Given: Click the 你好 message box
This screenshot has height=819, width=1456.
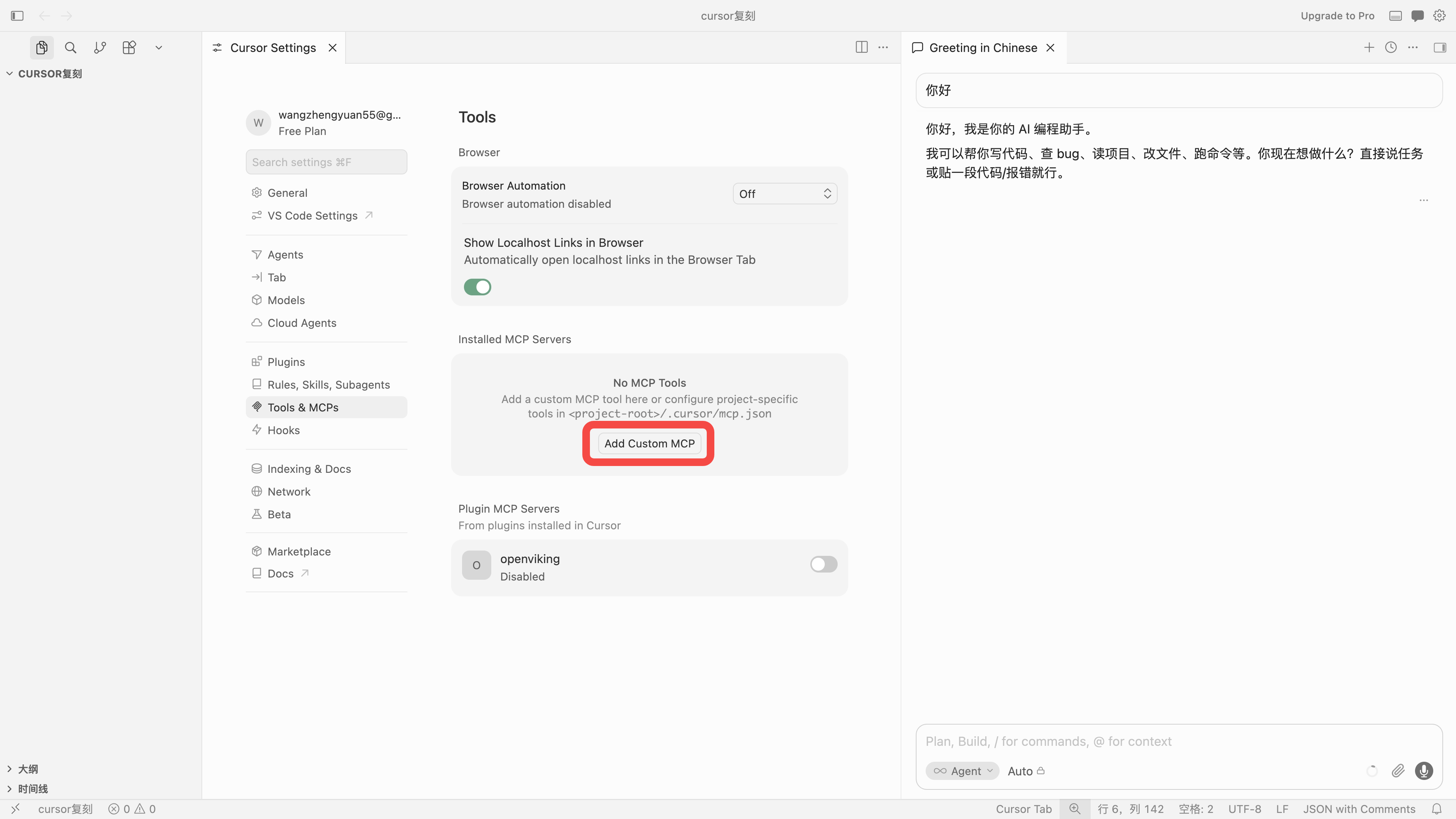Looking at the screenshot, I should point(1178,90).
